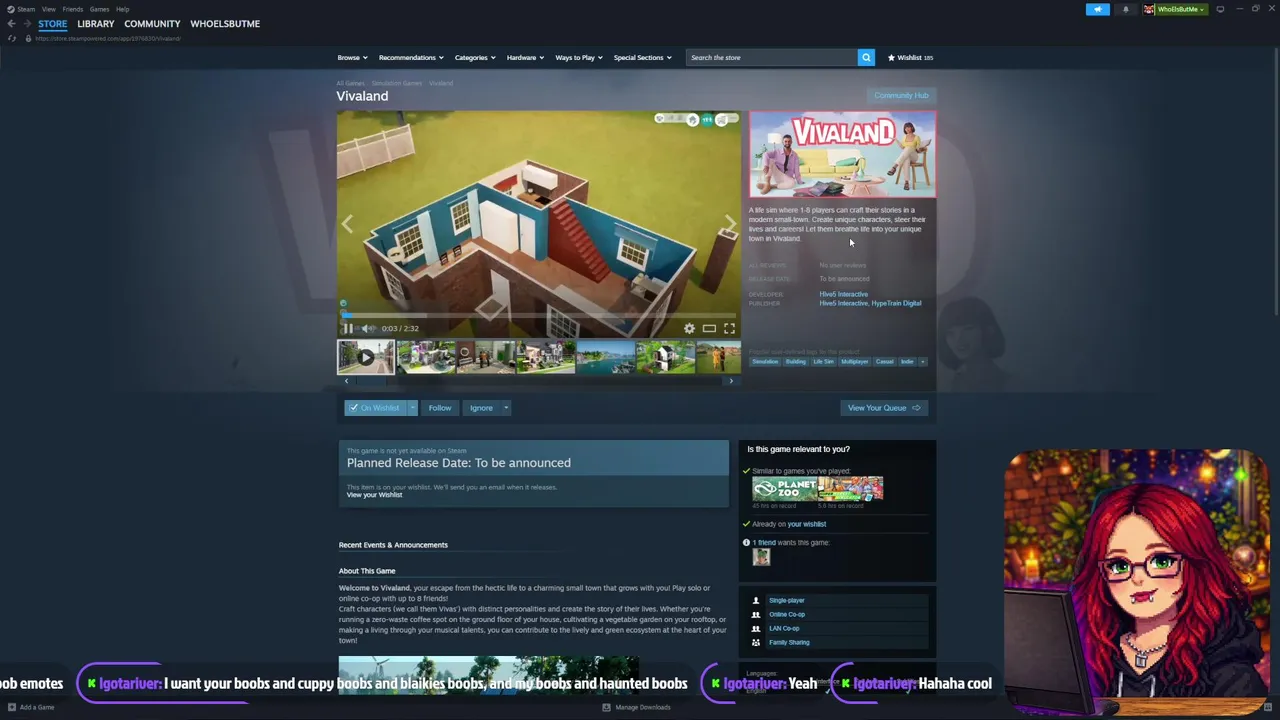Viewport: 1280px width, 720px height.
Task: Expand more tags with the plus button
Action: click(922, 361)
